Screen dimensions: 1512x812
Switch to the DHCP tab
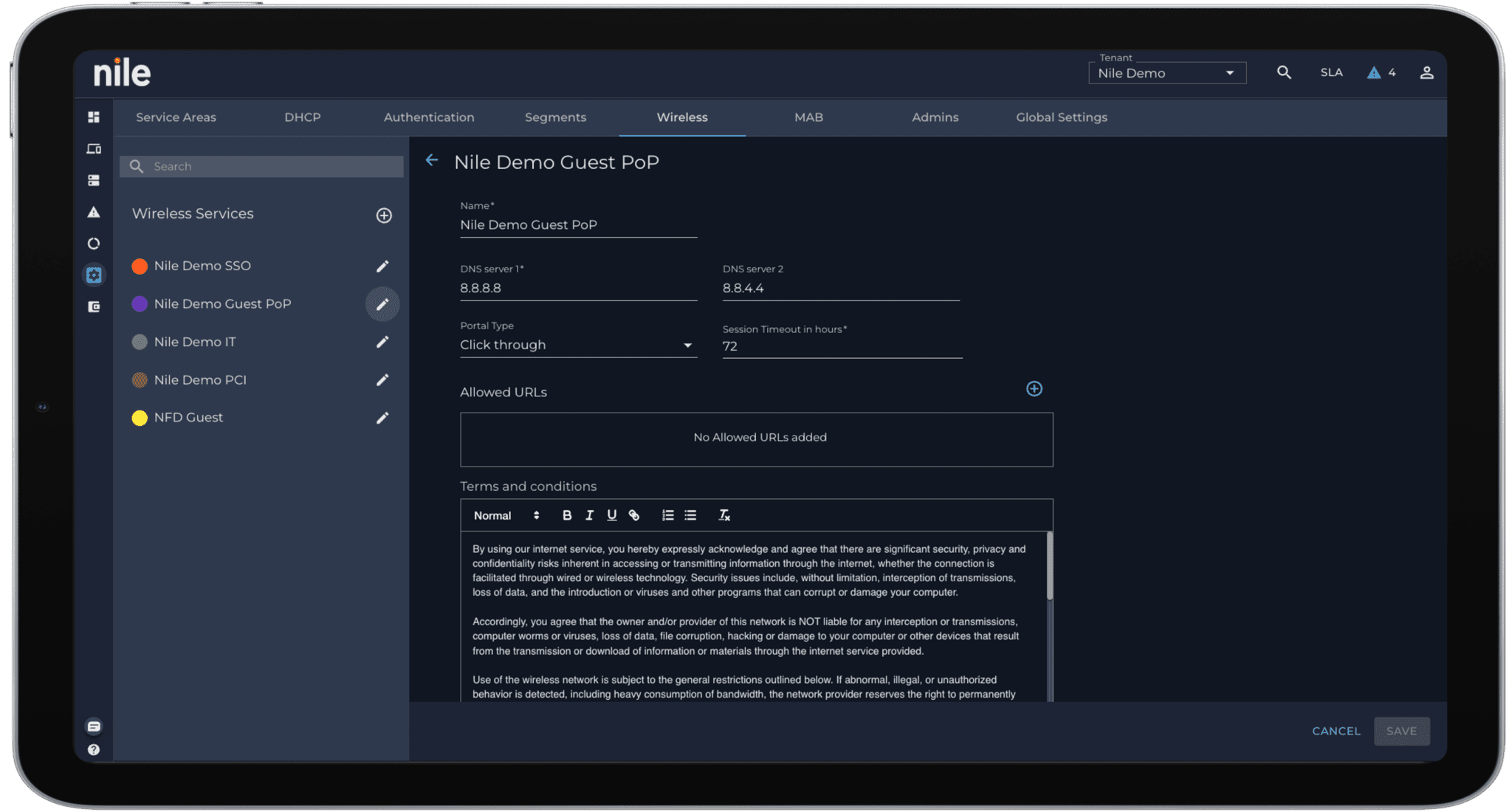click(x=303, y=117)
